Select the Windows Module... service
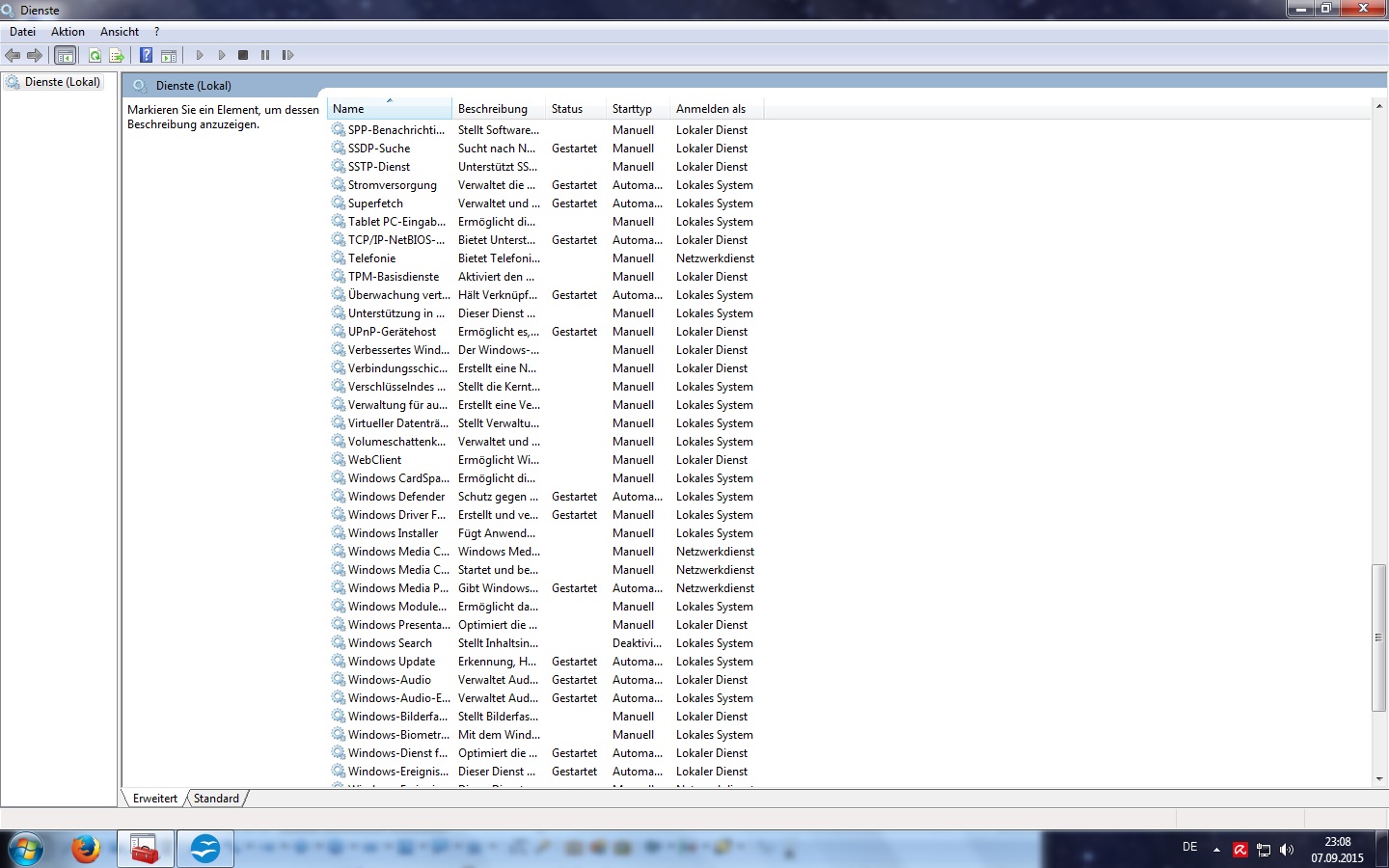The height and width of the screenshot is (868, 1389). tap(397, 606)
